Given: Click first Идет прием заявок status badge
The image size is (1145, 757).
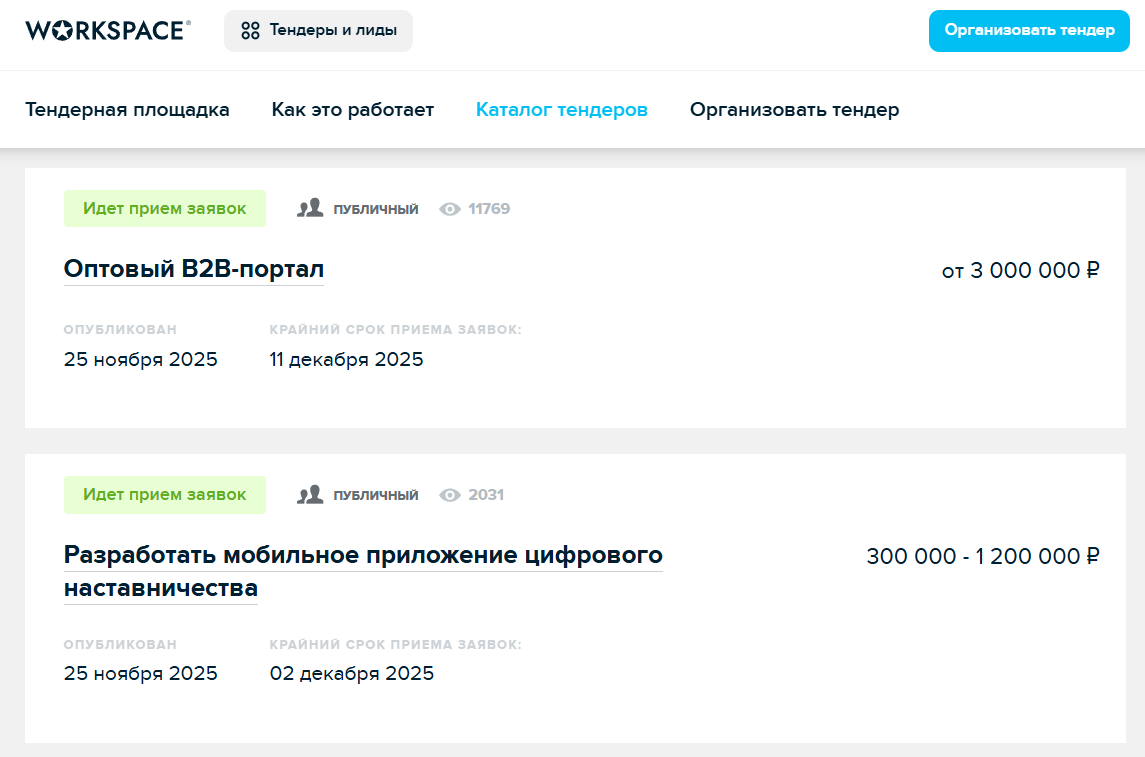Looking at the screenshot, I should (x=165, y=209).
